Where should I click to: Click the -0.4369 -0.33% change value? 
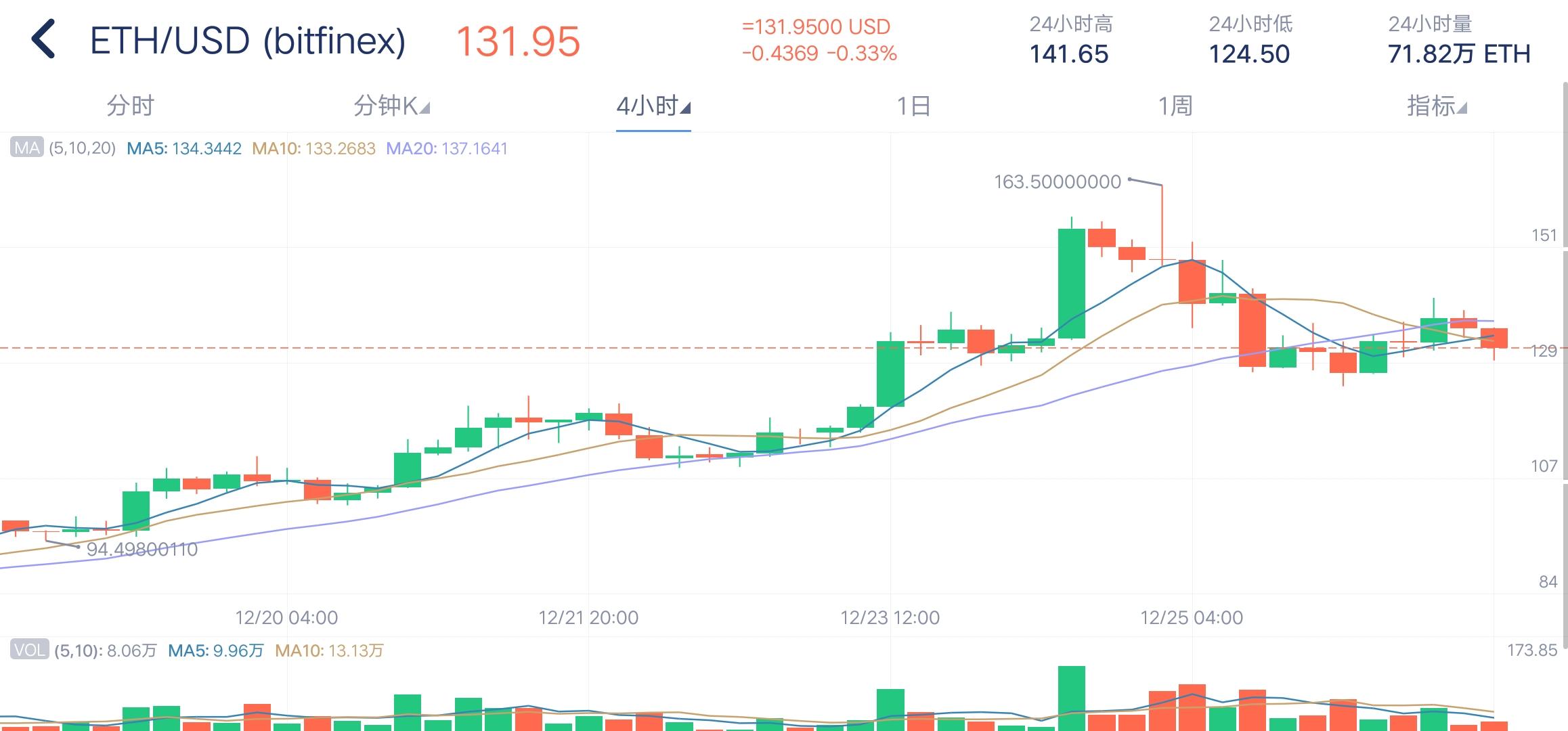coord(819,53)
